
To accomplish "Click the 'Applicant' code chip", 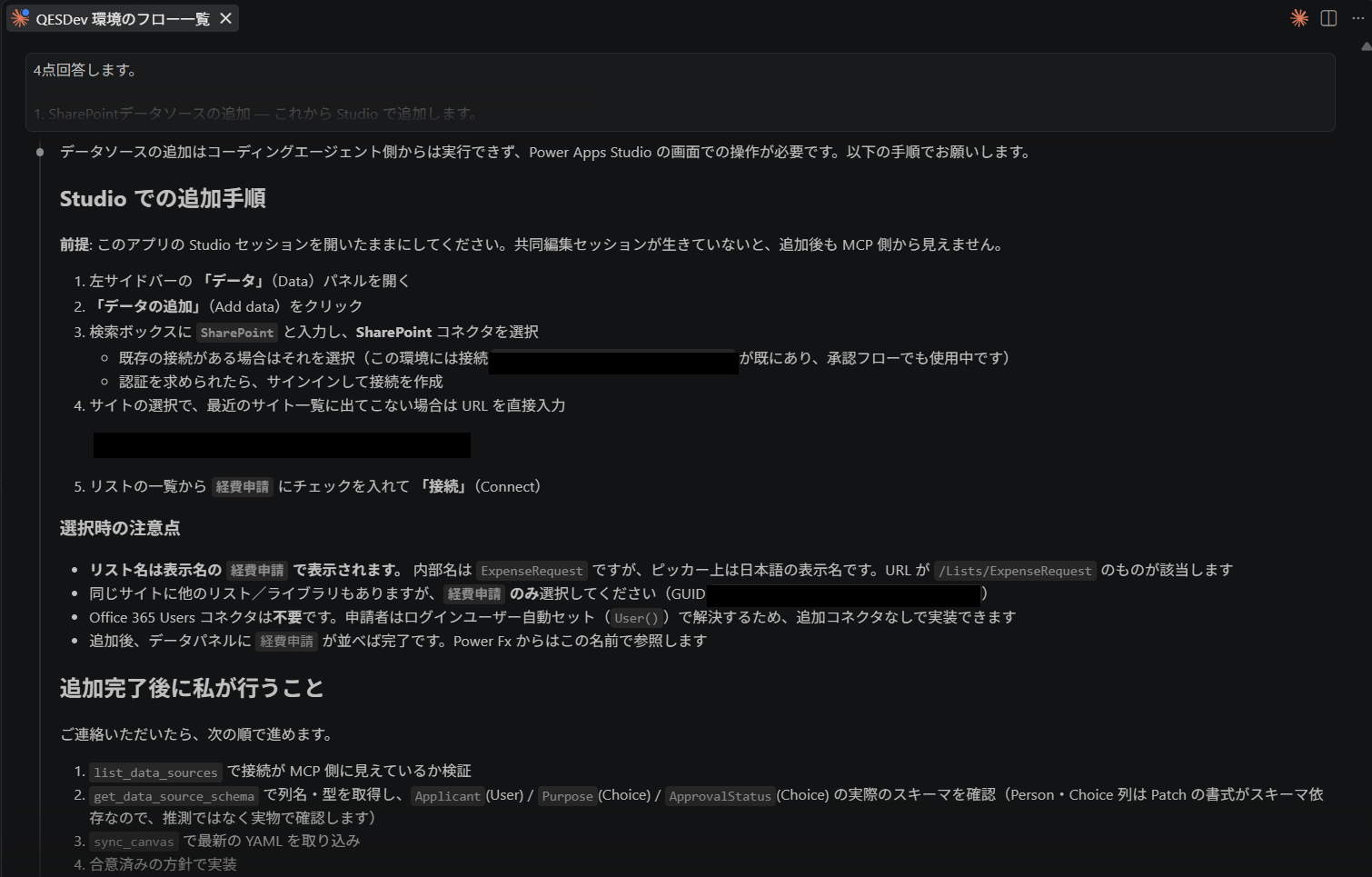I will click(x=447, y=796).
